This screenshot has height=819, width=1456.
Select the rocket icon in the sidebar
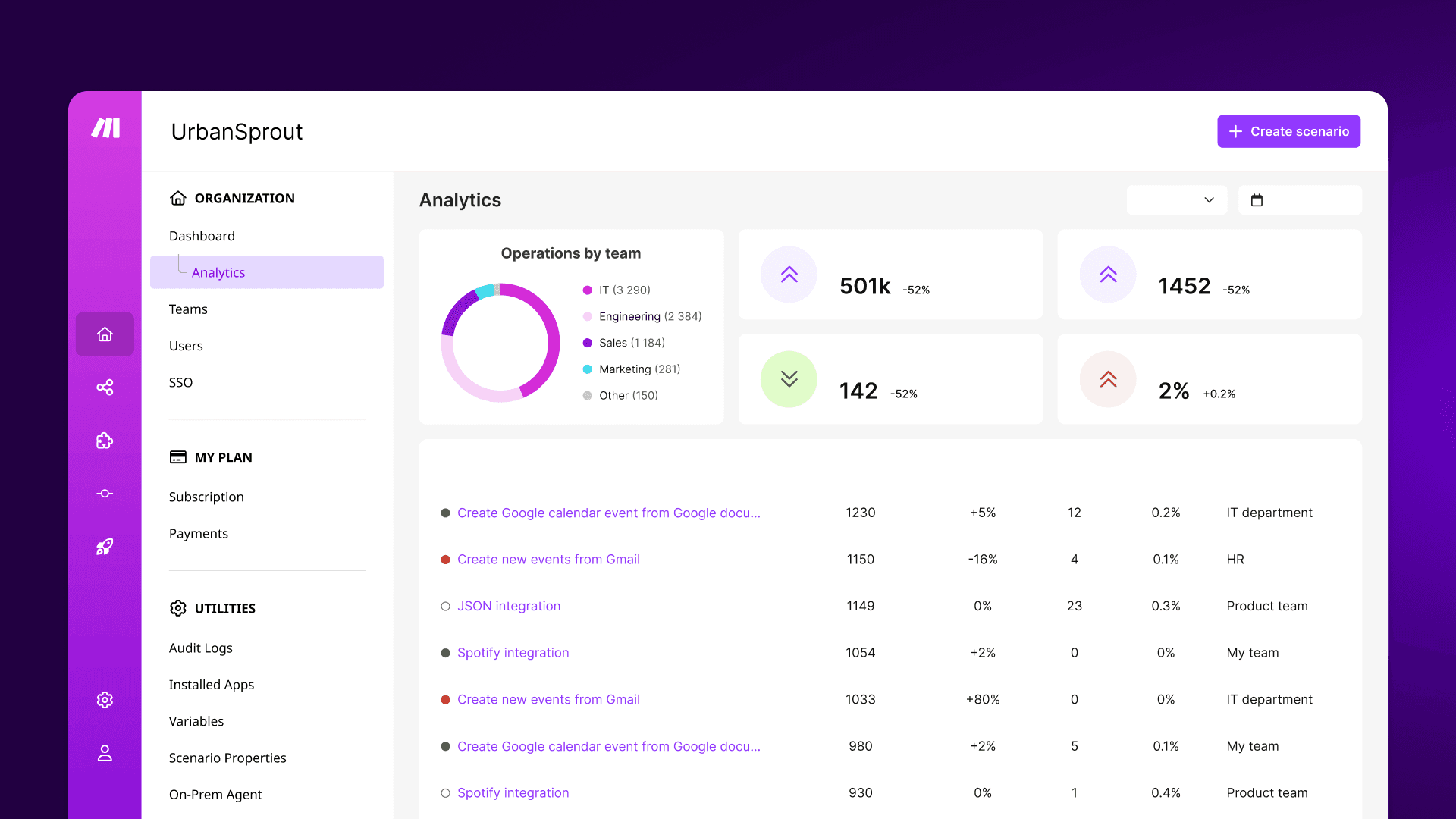pos(105,546)
